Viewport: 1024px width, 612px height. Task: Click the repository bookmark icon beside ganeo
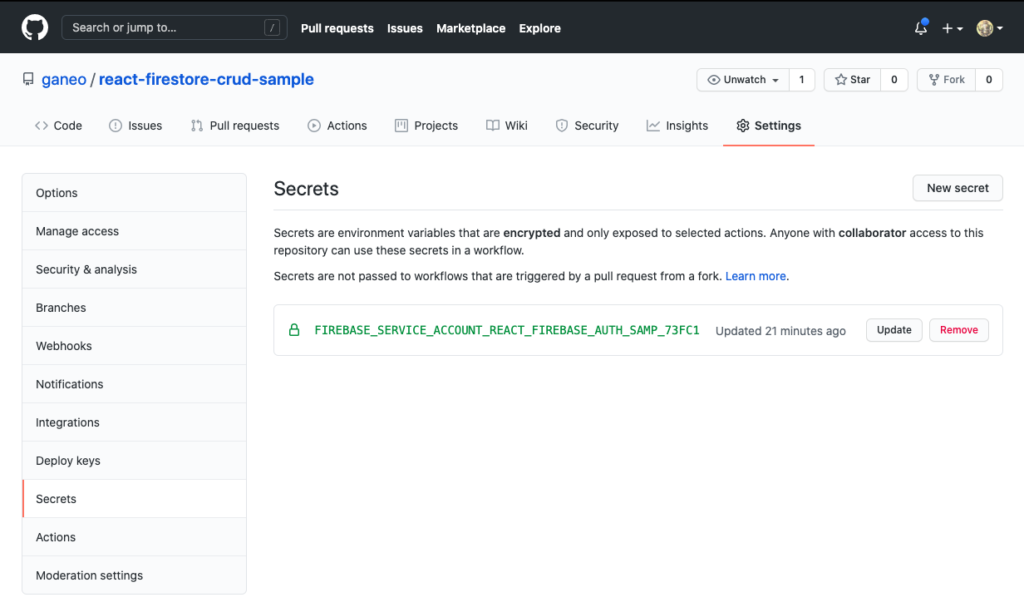(30, 78)
